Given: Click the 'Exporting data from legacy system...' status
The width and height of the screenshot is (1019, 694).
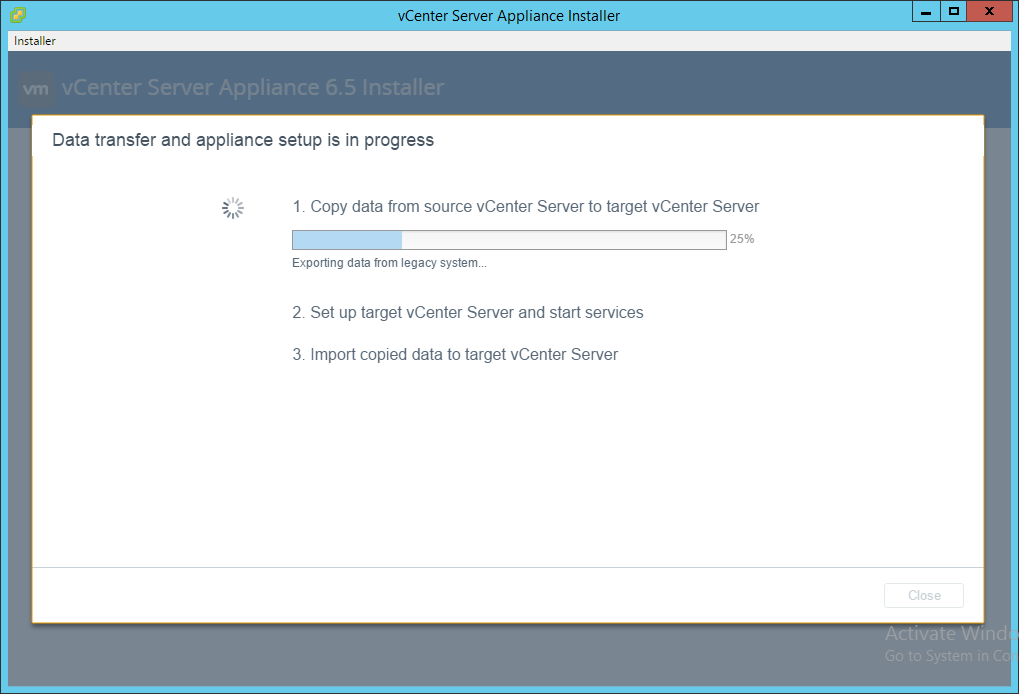Looking at the screenshot, I should [389, 263].
